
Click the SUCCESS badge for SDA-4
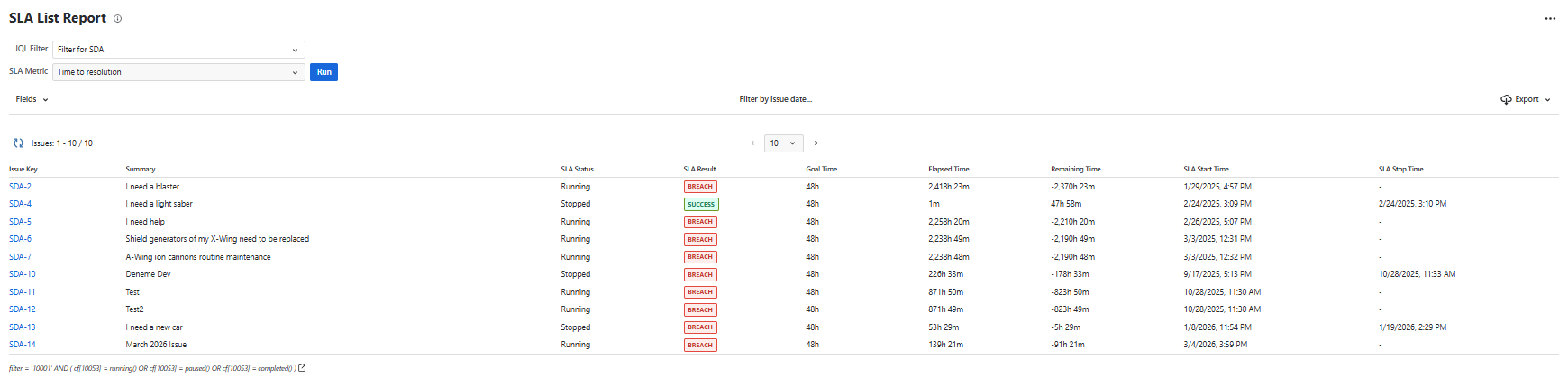point(700,205)
